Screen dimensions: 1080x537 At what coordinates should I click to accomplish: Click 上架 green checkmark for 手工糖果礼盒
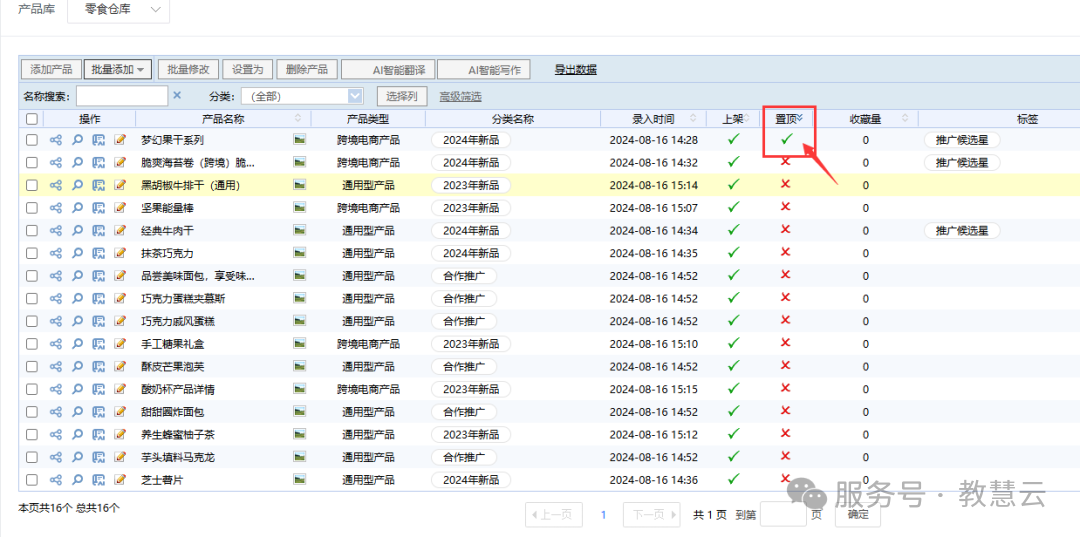(x=734, y=343)
